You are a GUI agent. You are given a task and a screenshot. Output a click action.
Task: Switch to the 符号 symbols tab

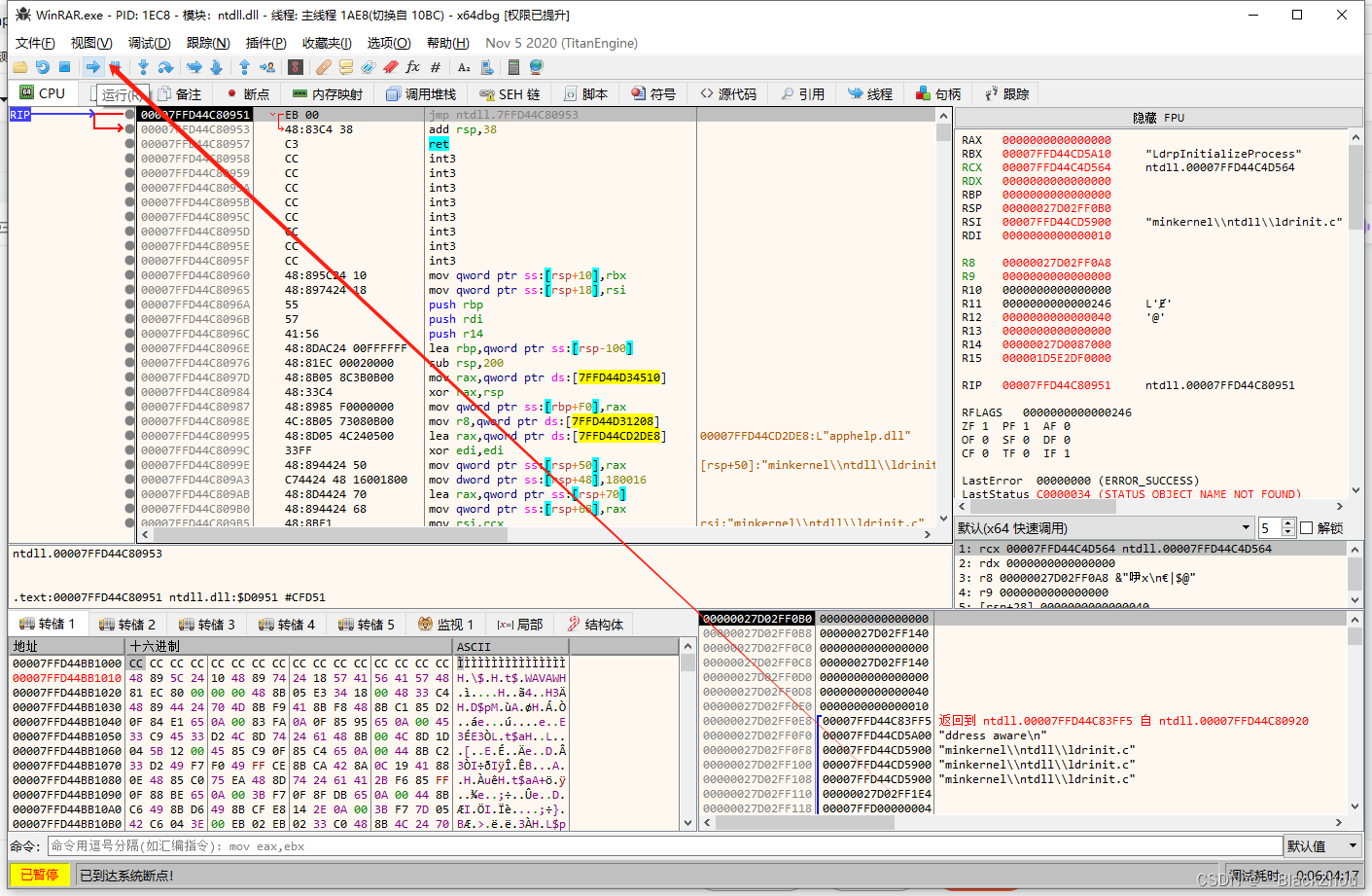(x=653, y=94)
